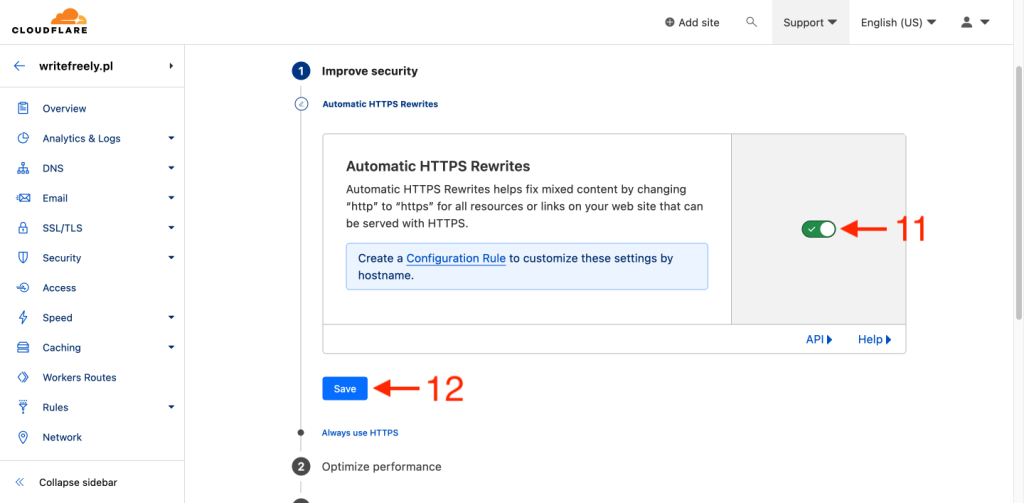Expand the Rules submenu arrow
1024x503 pixels.
(x=171, y=407)
